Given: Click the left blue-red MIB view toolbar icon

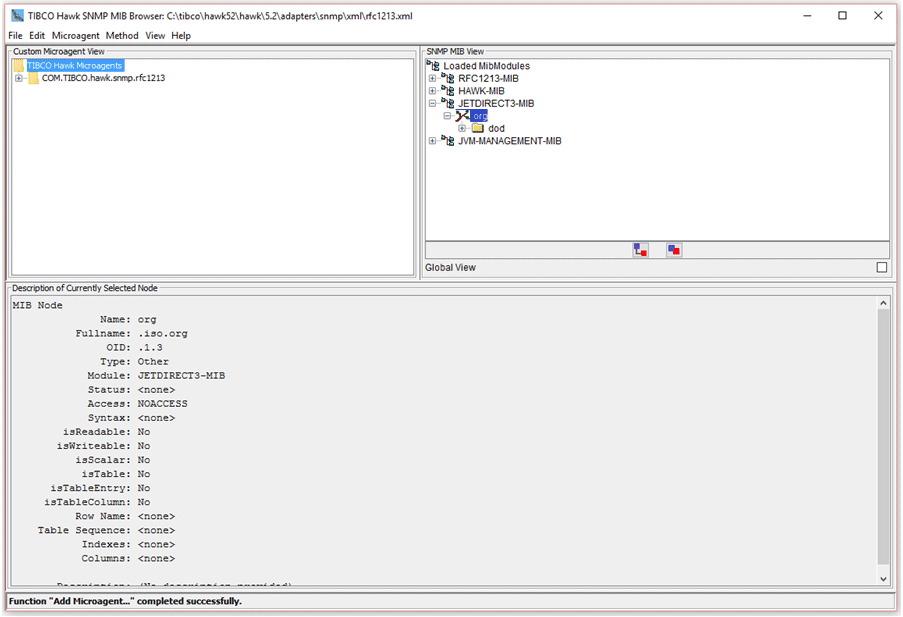Looking at the screenshot, I should [640, 250].
